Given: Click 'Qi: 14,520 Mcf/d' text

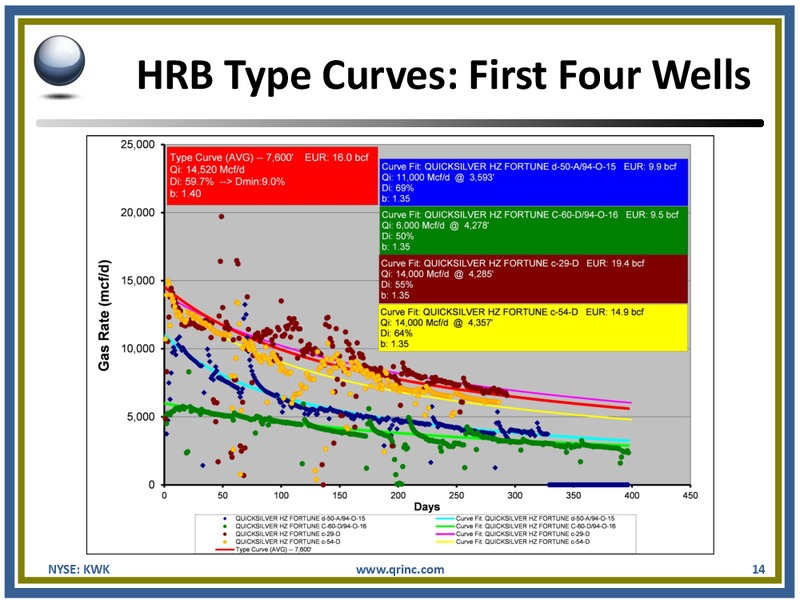Looking at the screenshot, I should pyautogui.click(x=207, y=169).
